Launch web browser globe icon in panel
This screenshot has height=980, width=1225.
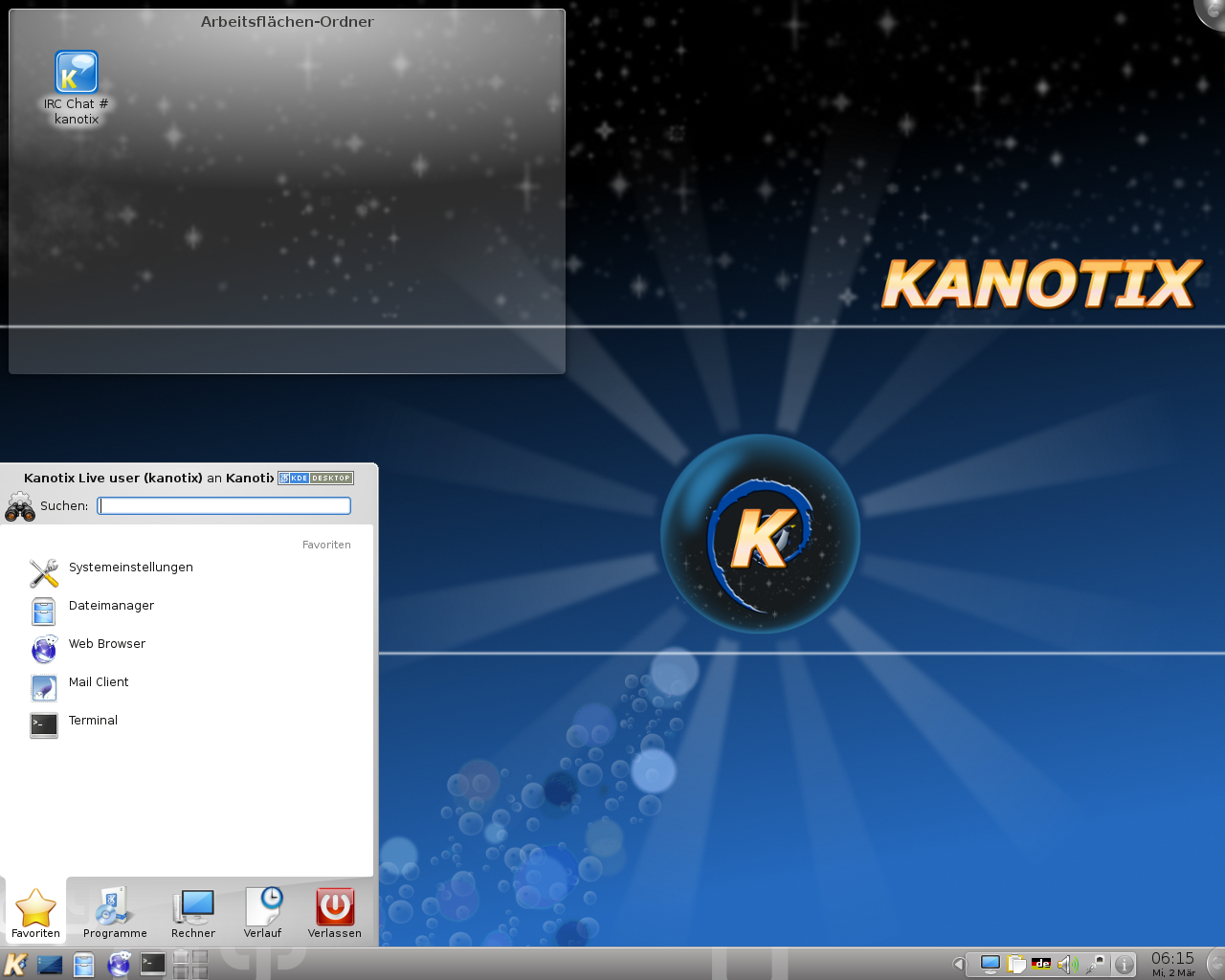coord(119,965)
